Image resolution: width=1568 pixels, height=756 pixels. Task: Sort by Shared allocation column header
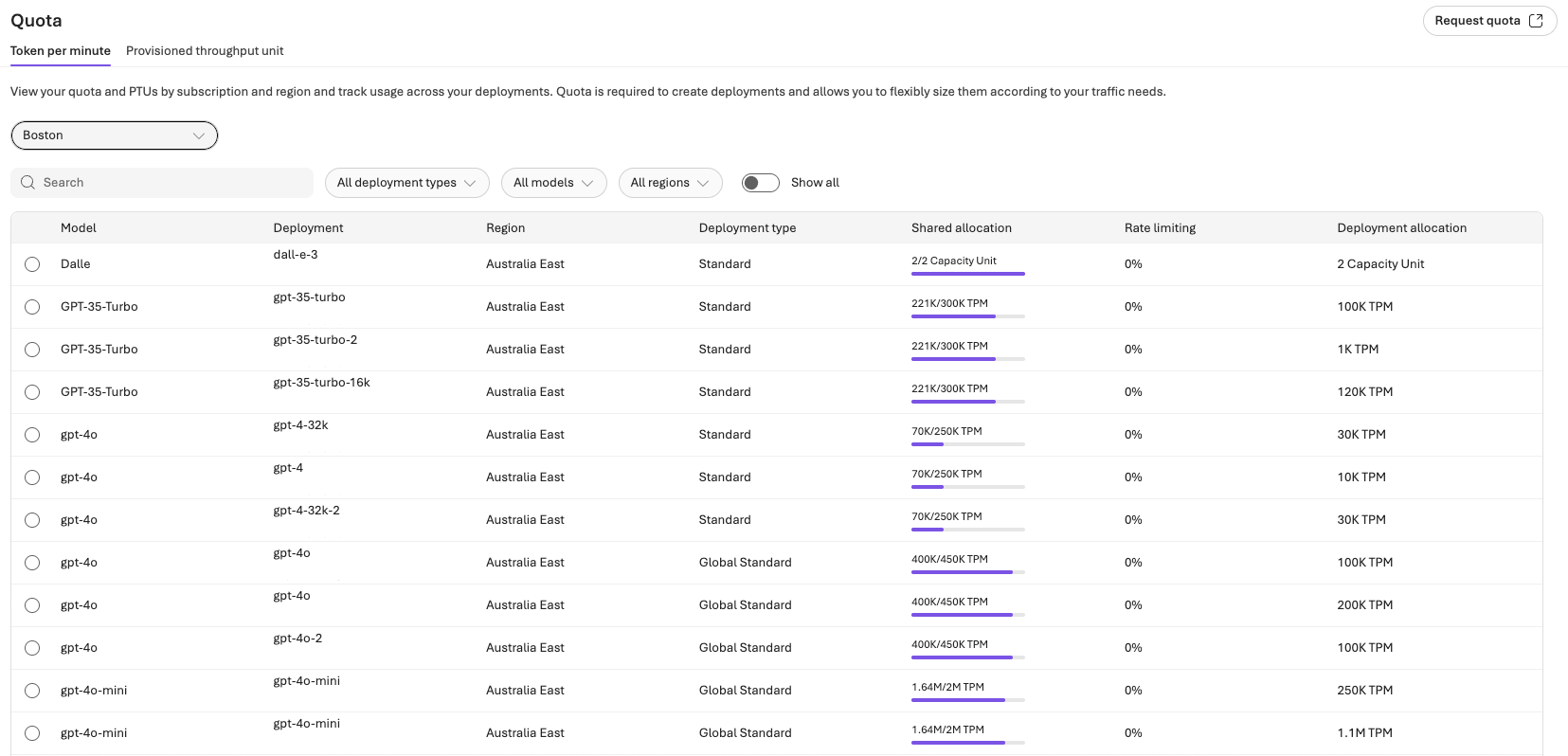tap(961, 228)
